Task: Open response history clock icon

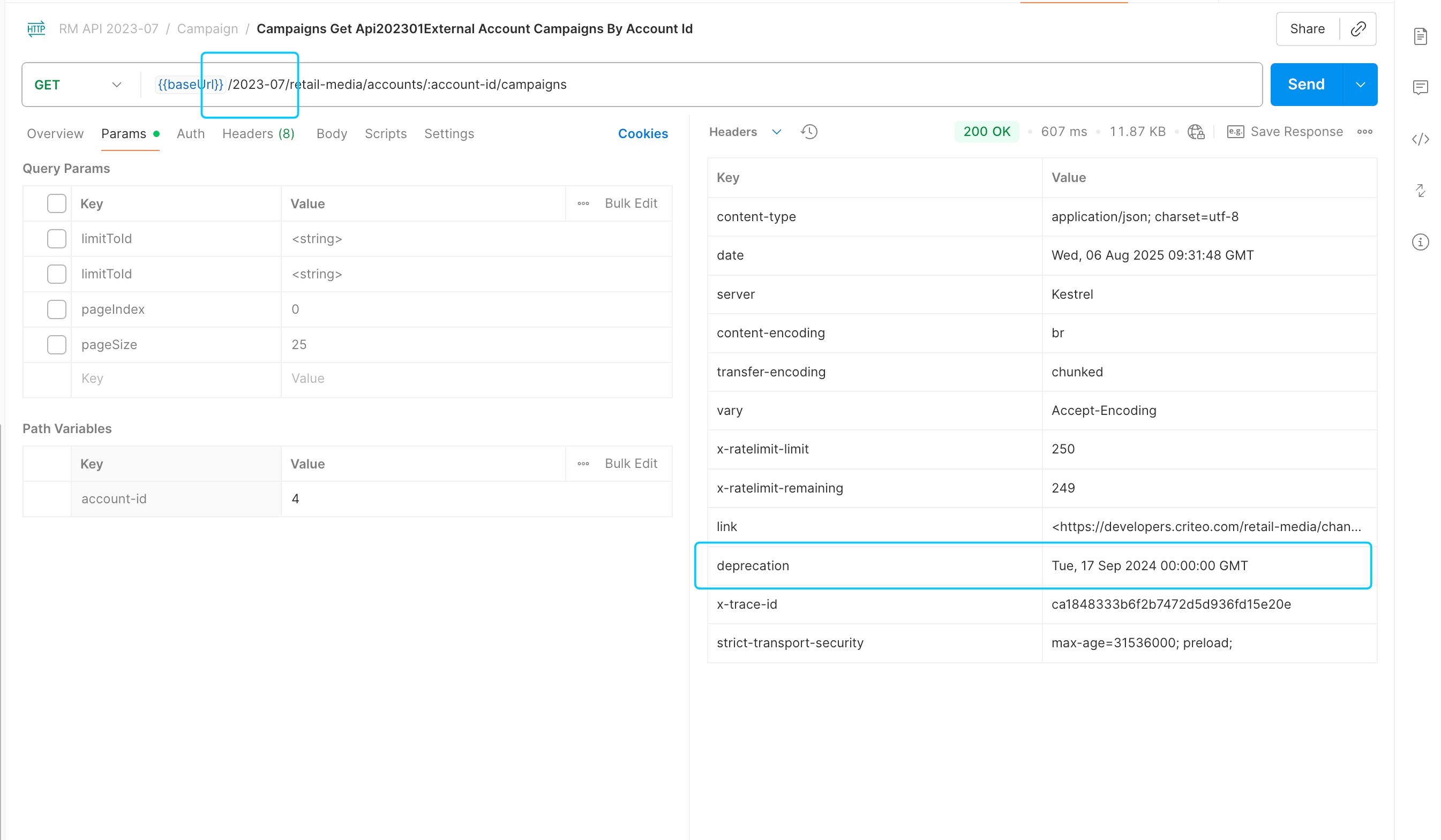Action: click(x=809, y=132)
